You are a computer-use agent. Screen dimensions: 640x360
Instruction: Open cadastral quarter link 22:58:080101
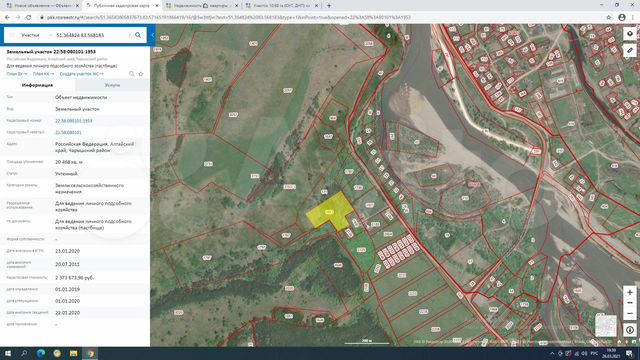[x=68, y=133]
